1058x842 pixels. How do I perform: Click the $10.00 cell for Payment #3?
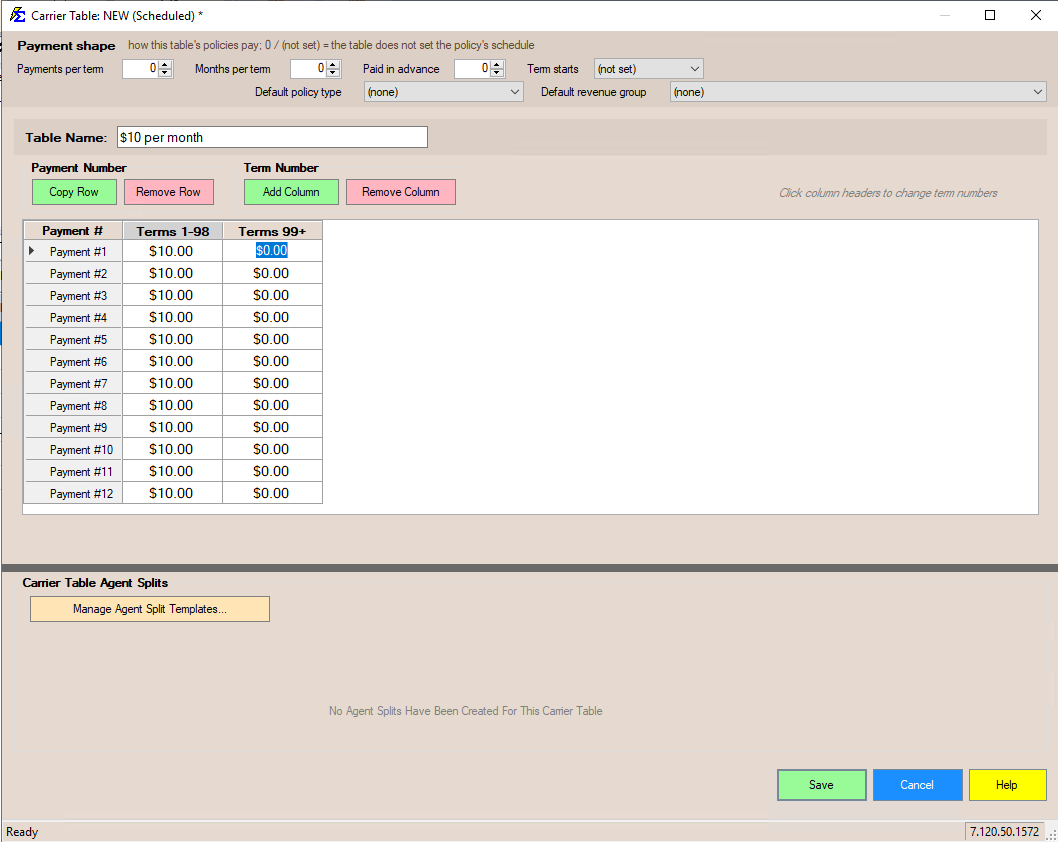(x=172, y=296)
